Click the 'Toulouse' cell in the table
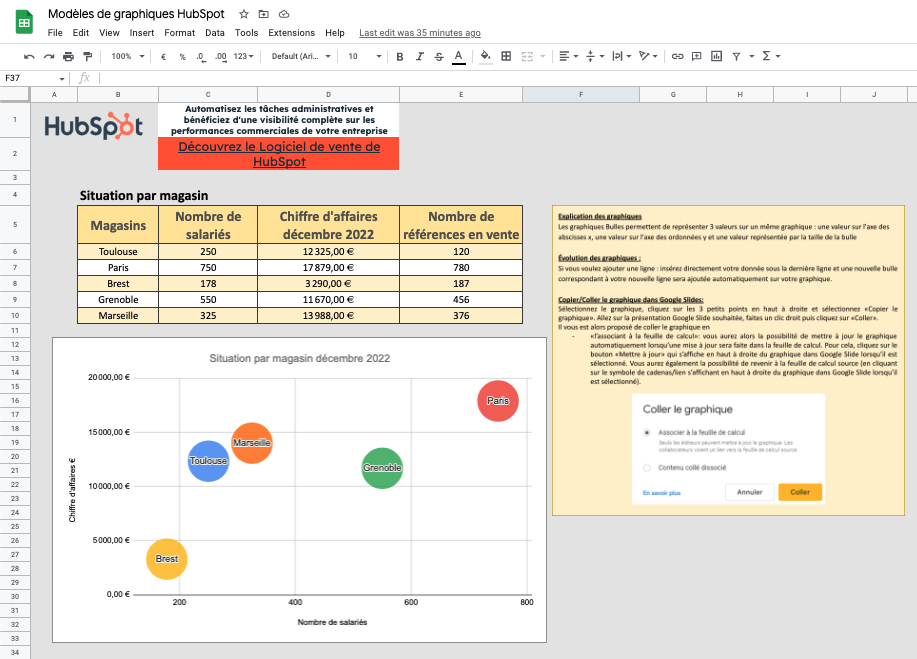 point(118,251)
